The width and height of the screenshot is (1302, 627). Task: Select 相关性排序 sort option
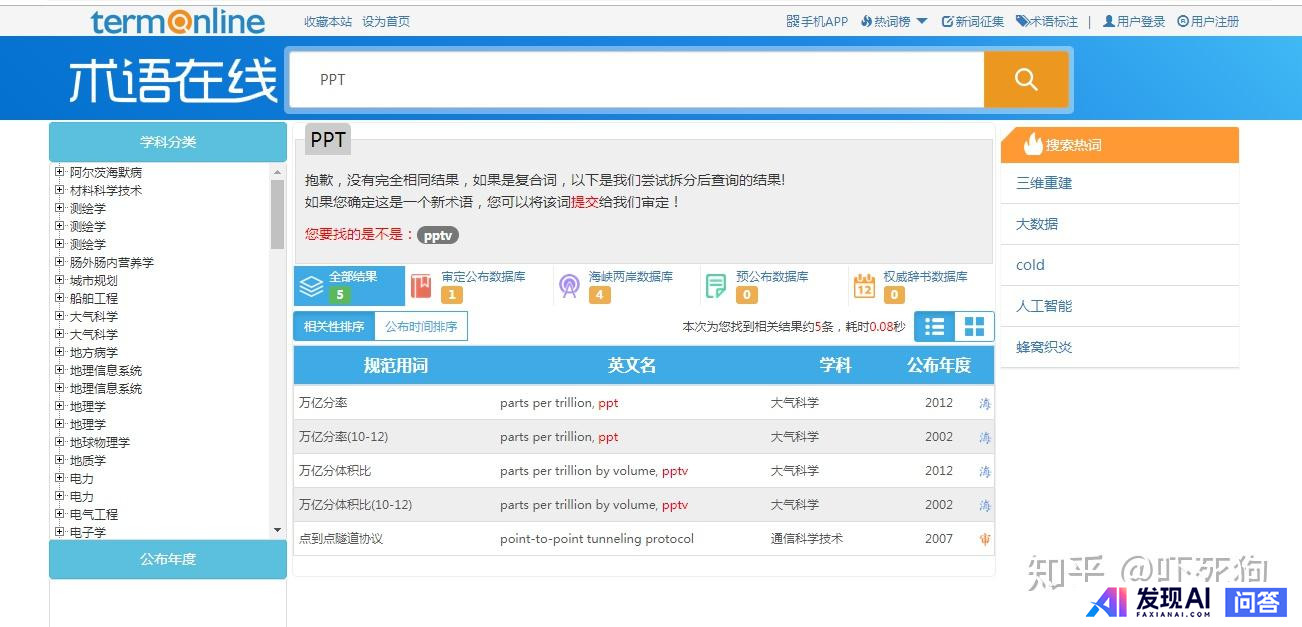(x=334, y=326)
